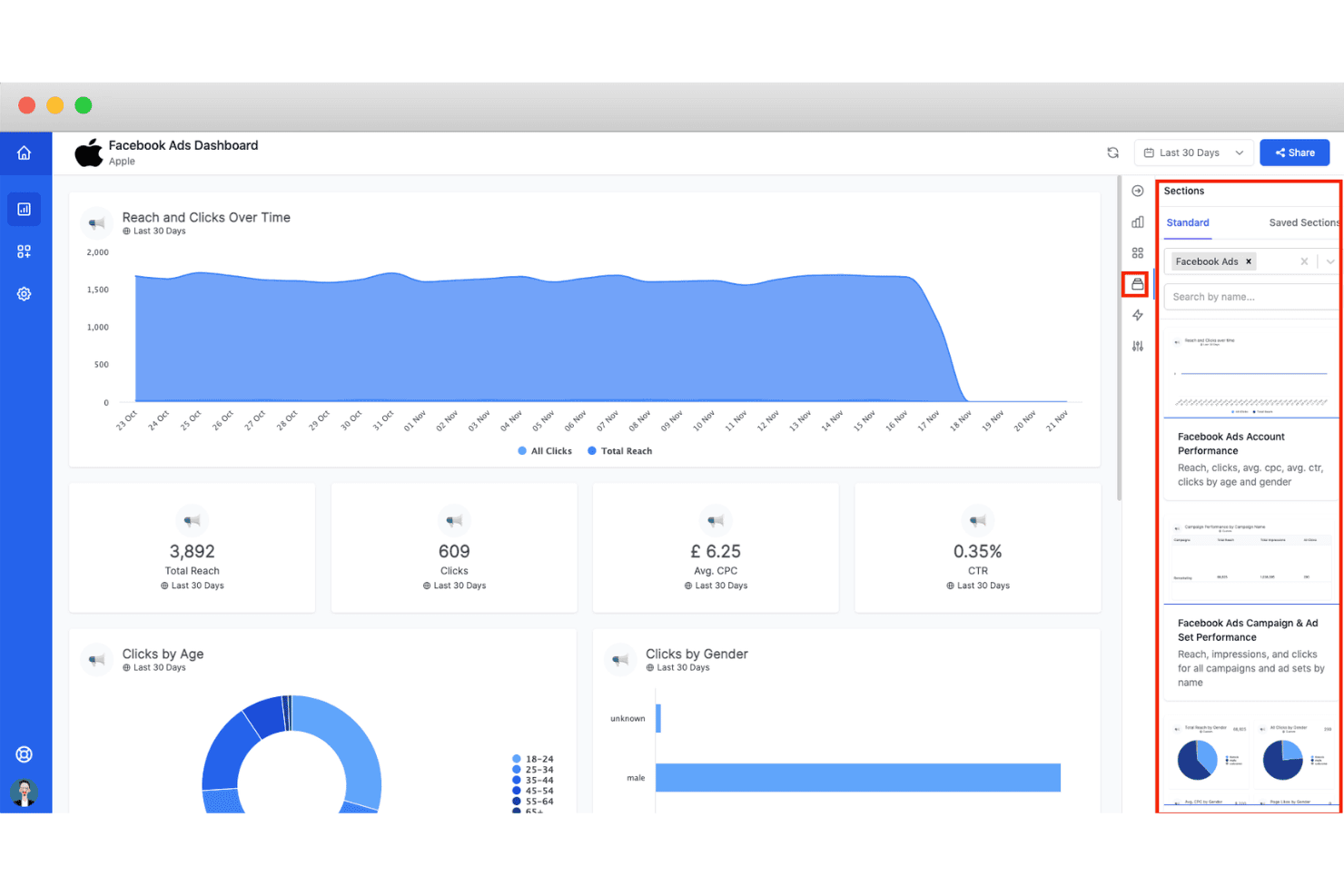This screenshot has width=1344, height=896.
Task: Click the 0.35% CTR value
Action: (978, 551)
